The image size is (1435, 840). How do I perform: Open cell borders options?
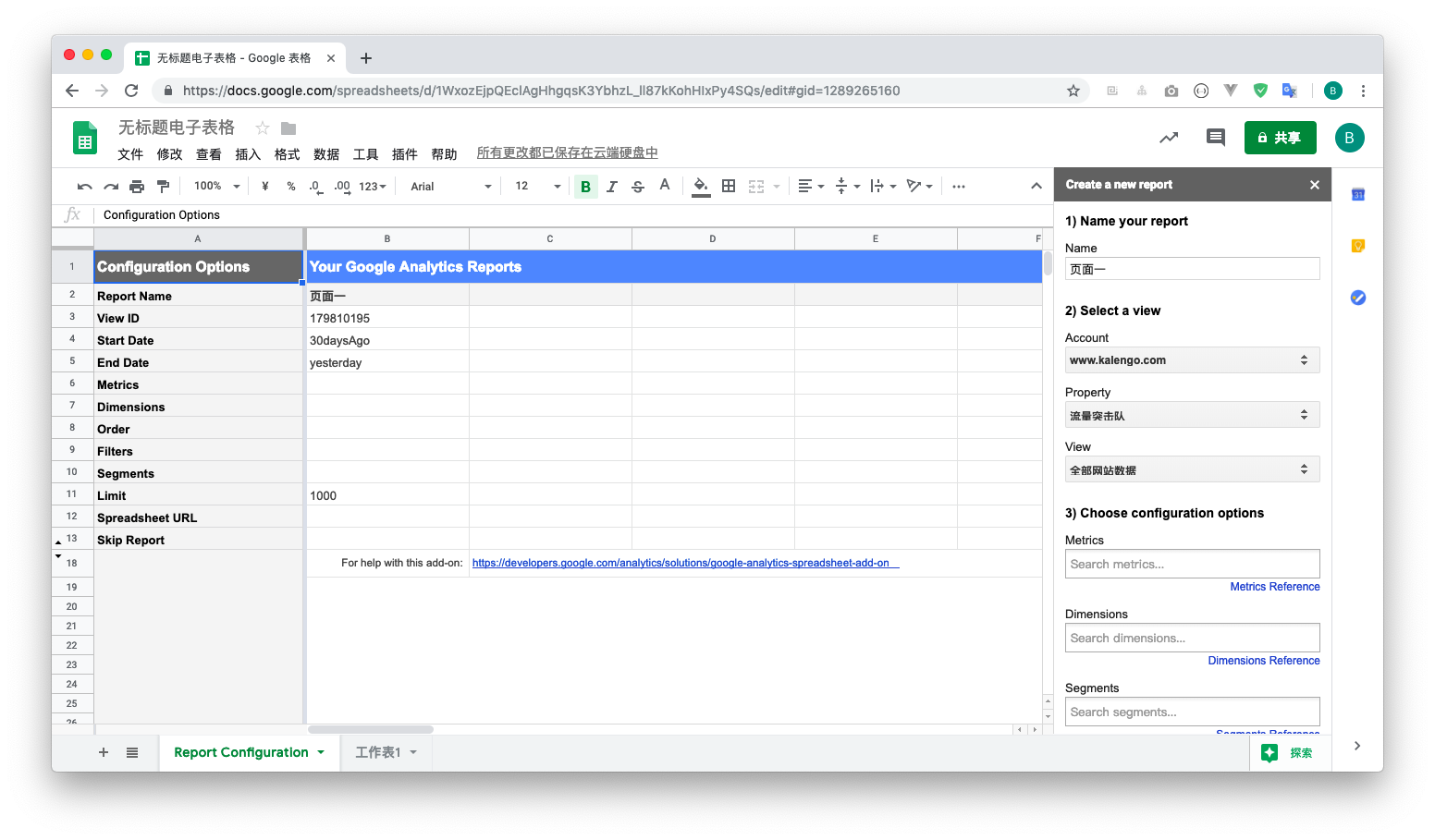pyautogui.click(x=729, y=187)
